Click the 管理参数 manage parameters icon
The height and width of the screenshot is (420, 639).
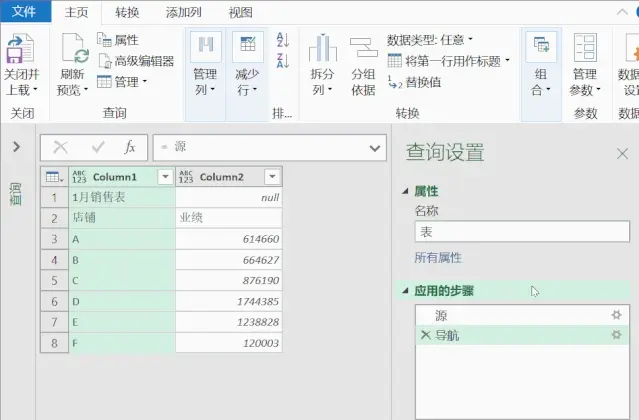[585, 48]
